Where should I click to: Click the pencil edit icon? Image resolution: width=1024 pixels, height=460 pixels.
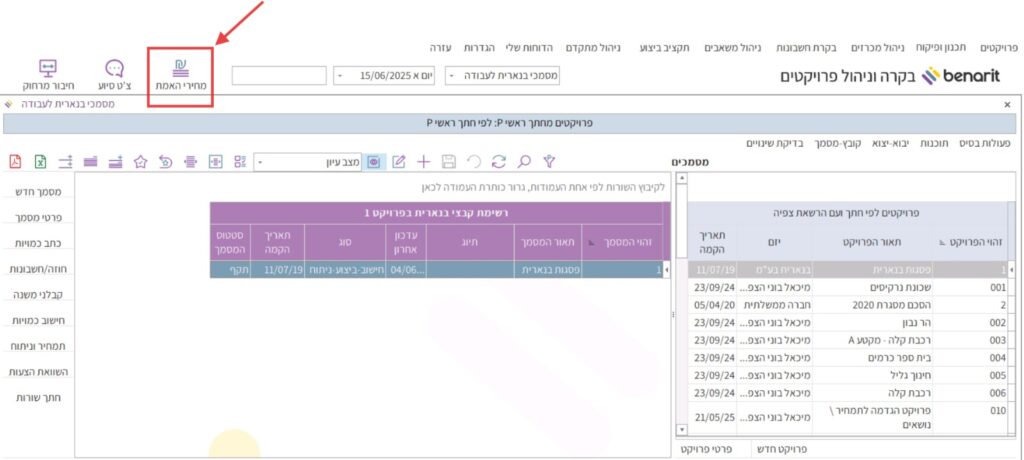pyautogui.click(x=398, y=161)
